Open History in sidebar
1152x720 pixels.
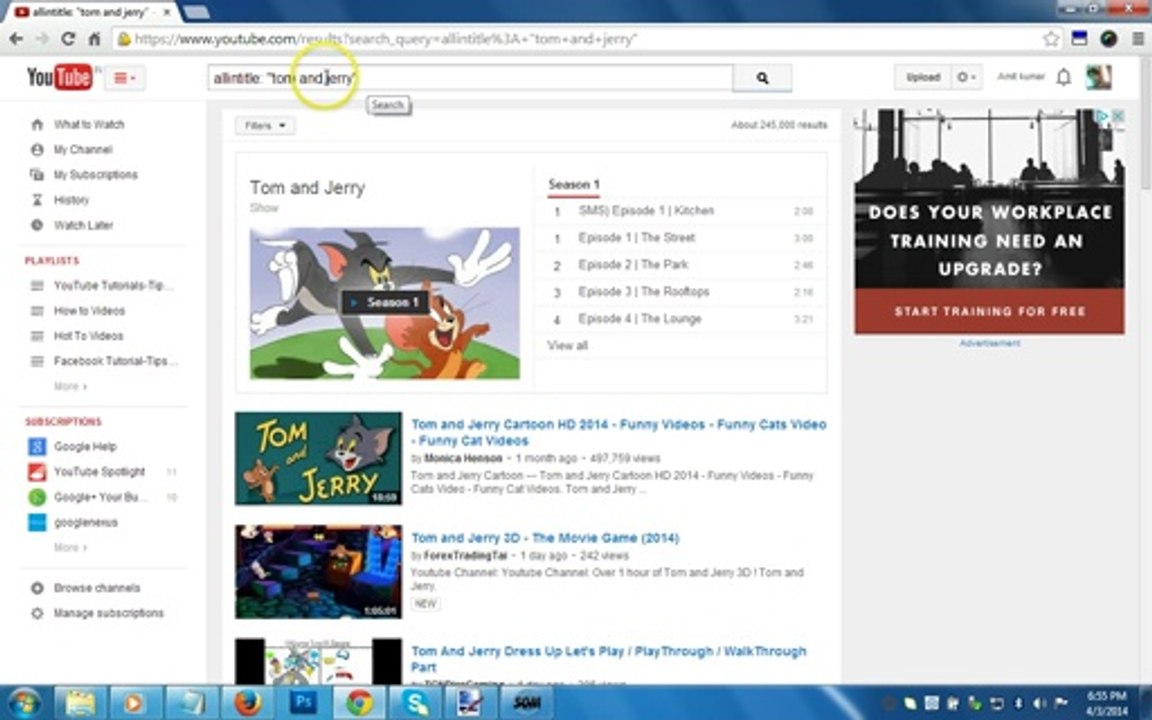pyautogui.click(x=71, y=200)
